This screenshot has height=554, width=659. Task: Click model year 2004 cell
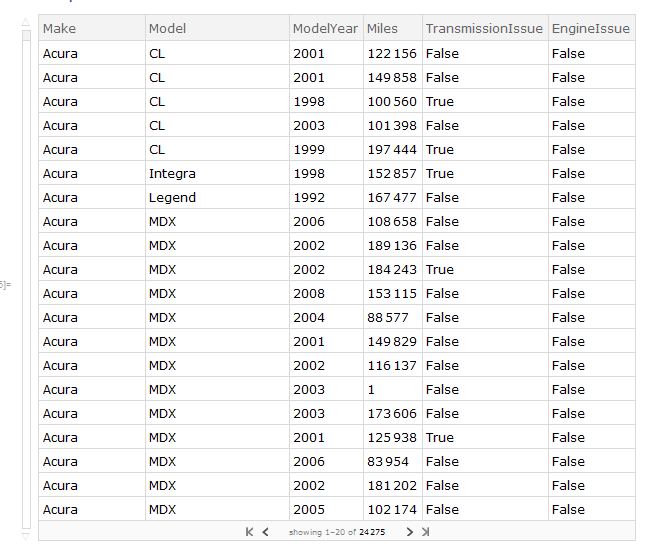click(309, 317)
